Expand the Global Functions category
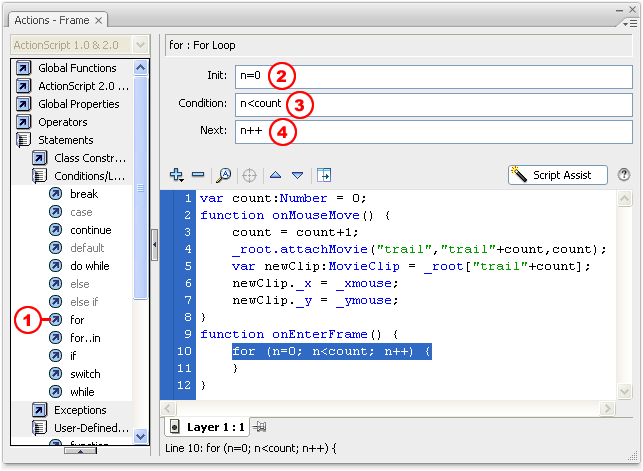Viewport: 643px width, 471px height. click(77, 68)
